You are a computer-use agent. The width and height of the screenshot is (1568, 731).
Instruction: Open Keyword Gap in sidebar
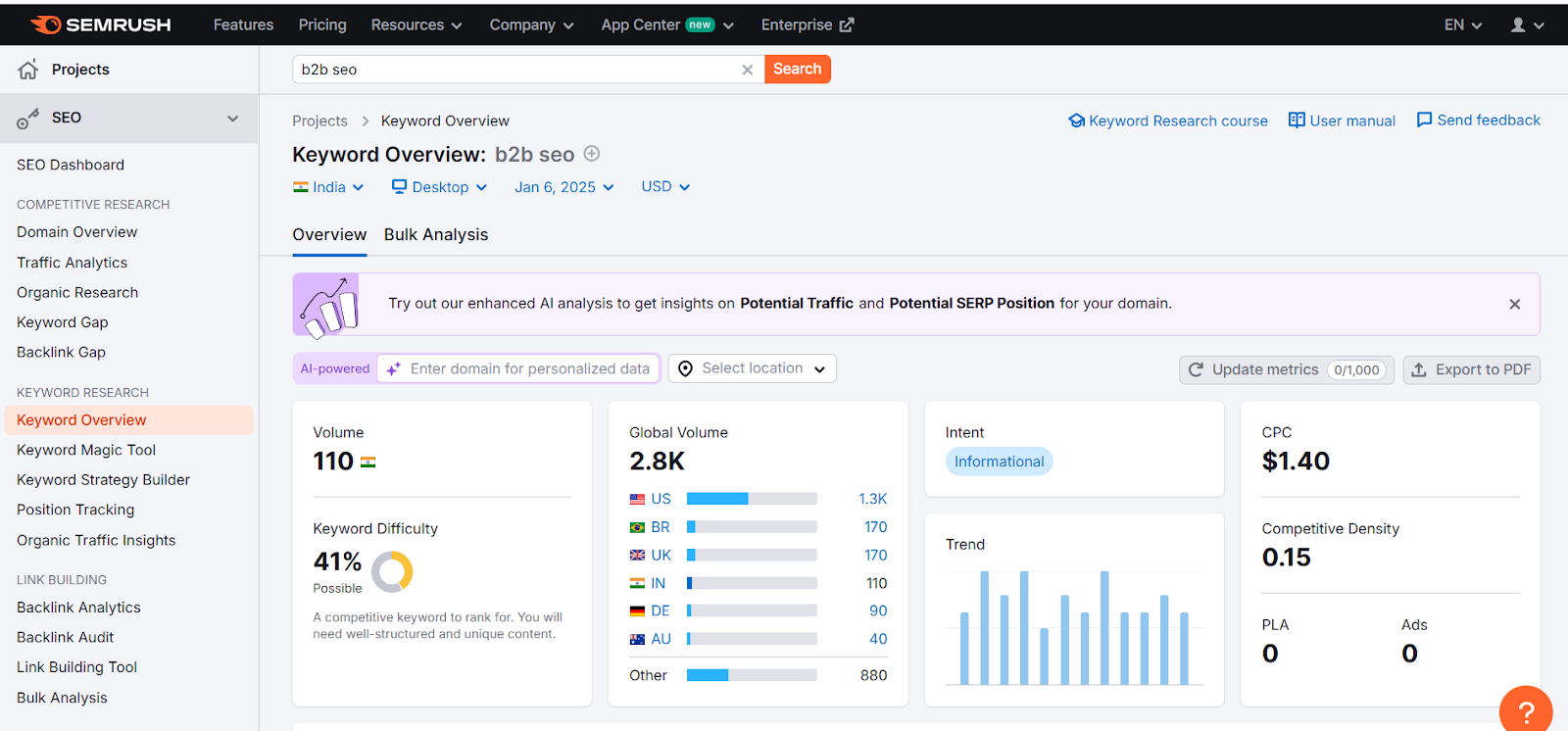coord(63,322)
